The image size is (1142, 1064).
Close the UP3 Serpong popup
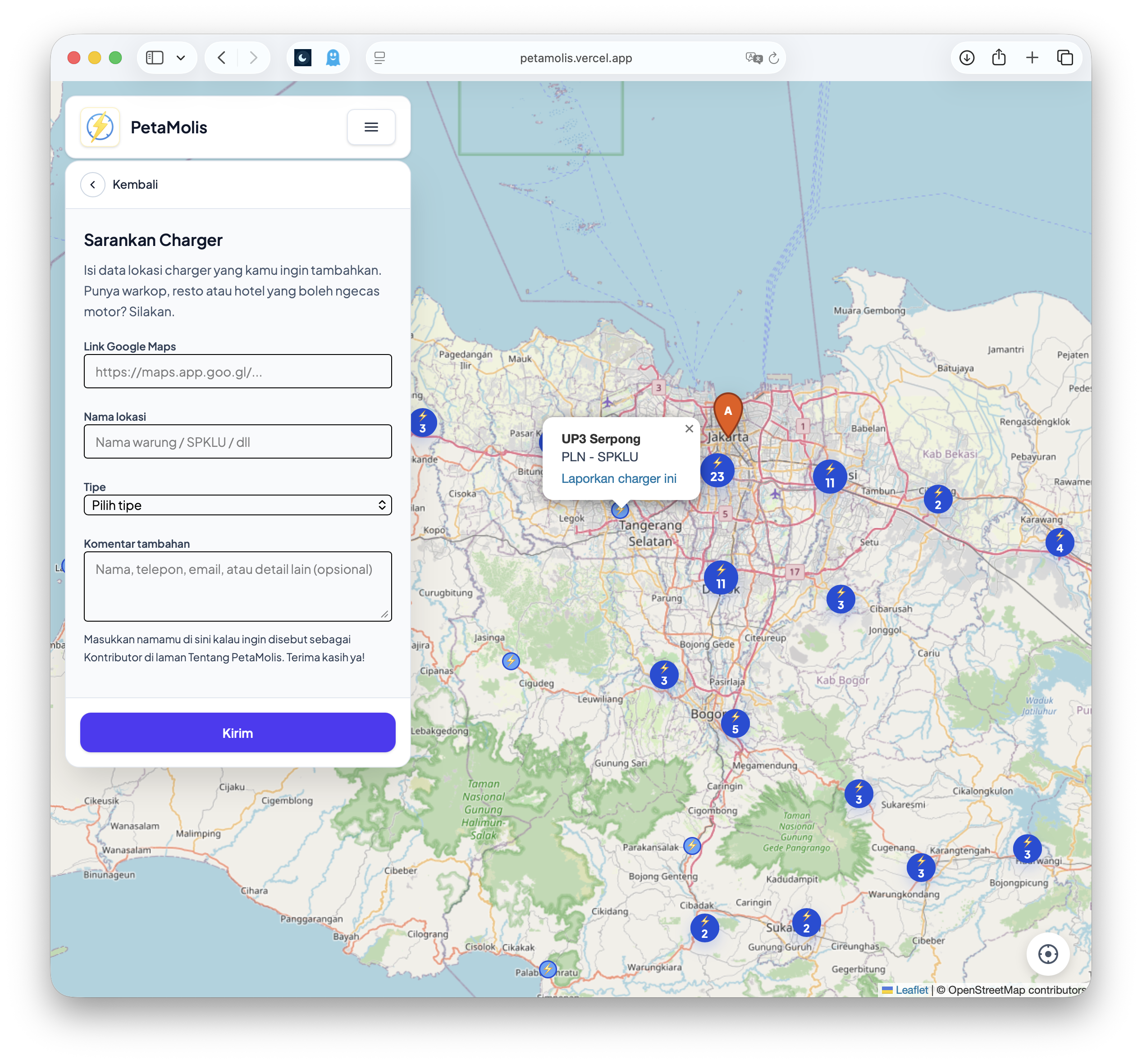(690, 428)
